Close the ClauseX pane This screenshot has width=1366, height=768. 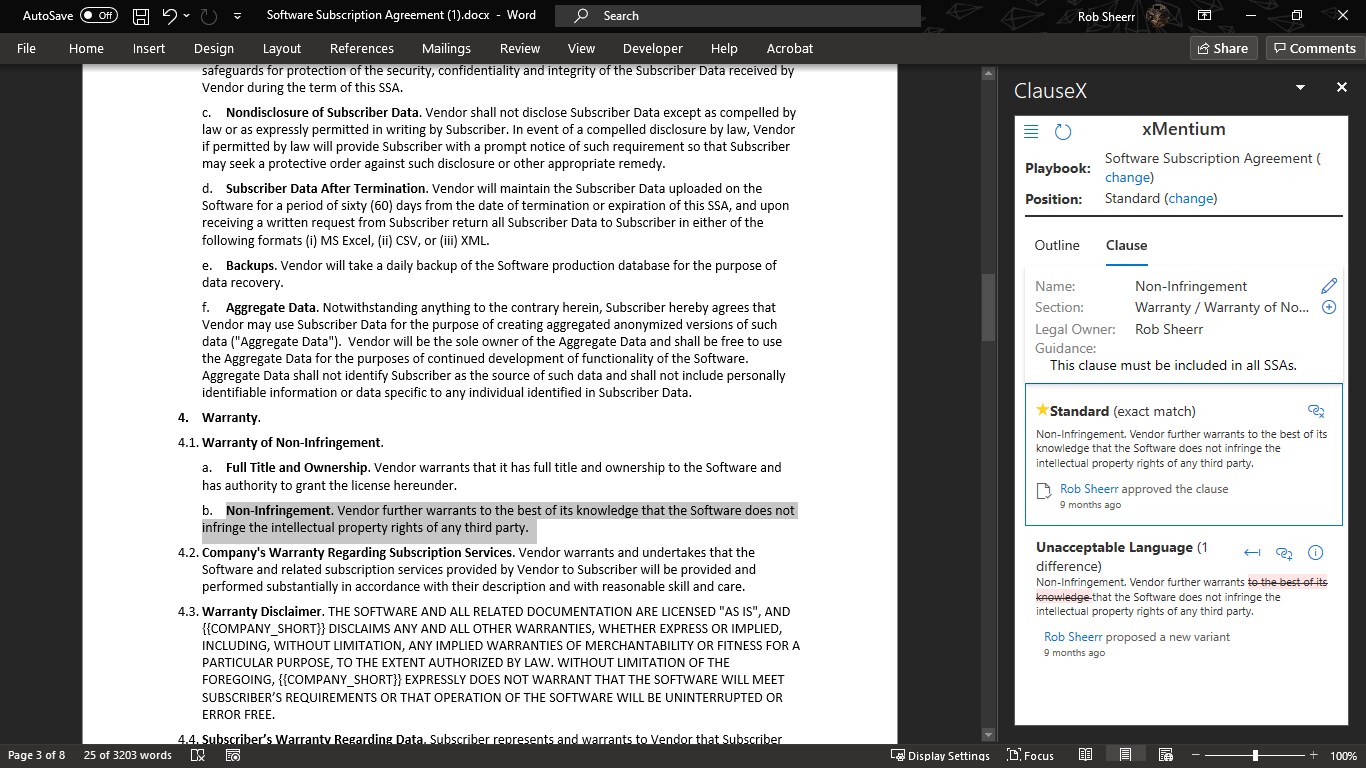coord(1342,88)
